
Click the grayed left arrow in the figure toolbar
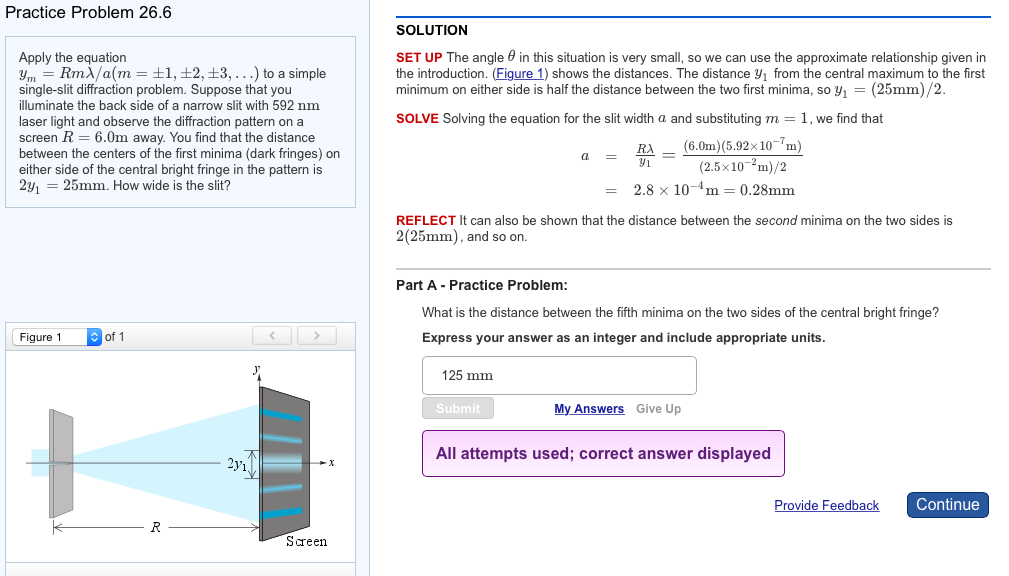271,336
